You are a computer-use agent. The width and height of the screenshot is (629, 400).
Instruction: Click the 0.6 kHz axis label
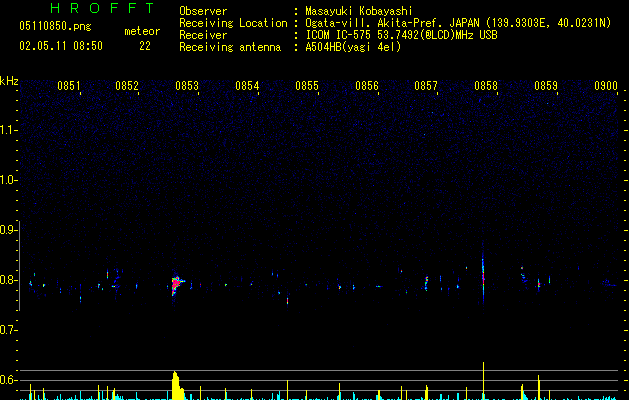point(7,380)
